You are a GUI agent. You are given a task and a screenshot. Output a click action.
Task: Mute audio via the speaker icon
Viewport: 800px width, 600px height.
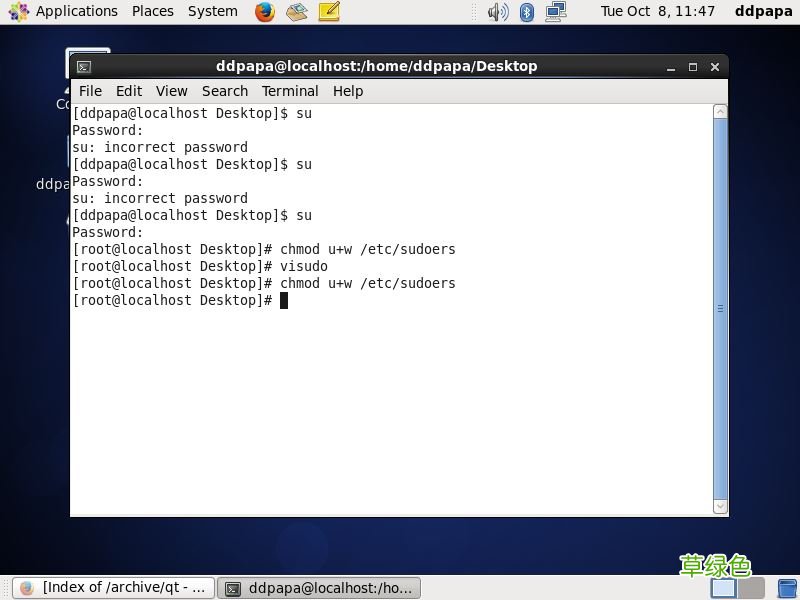[499, 12]
